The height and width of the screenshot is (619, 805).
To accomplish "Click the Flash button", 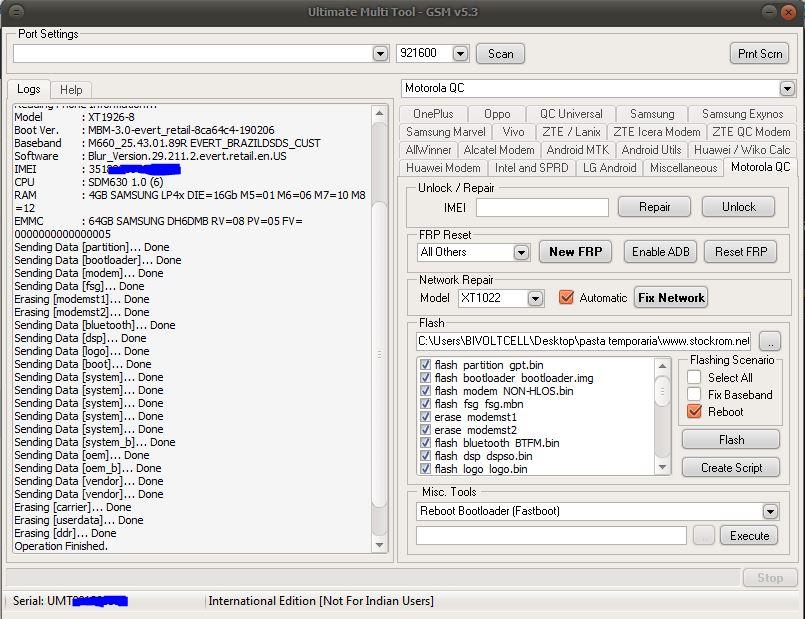I will click(731, 440).
